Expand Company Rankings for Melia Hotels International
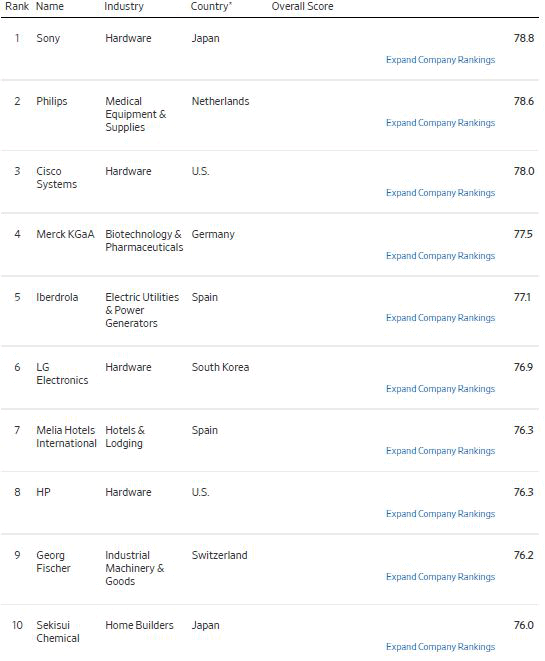Viewport: 545px width, 661px height. tap(440, 451)
